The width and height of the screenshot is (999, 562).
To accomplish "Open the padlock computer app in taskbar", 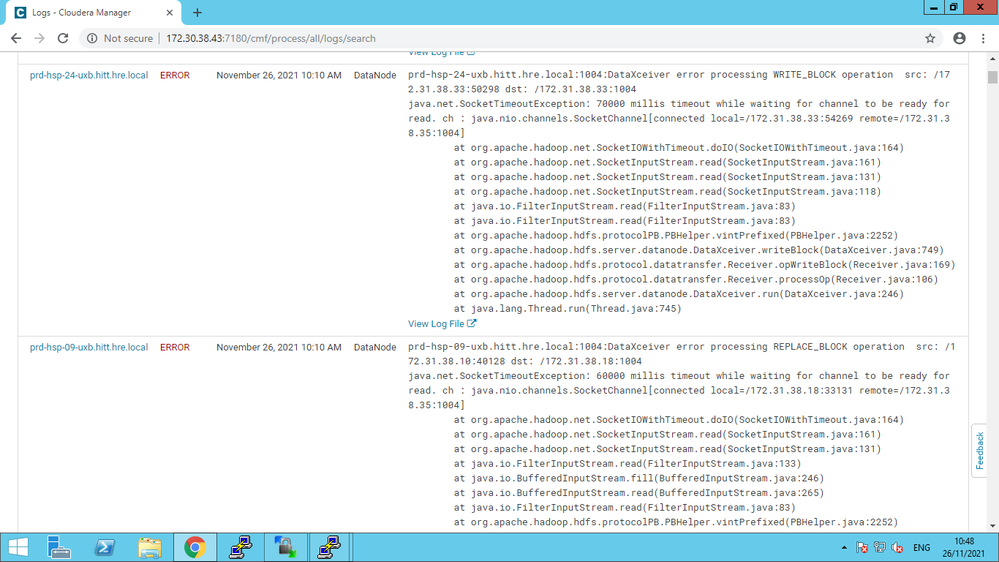I will point(285,547).
